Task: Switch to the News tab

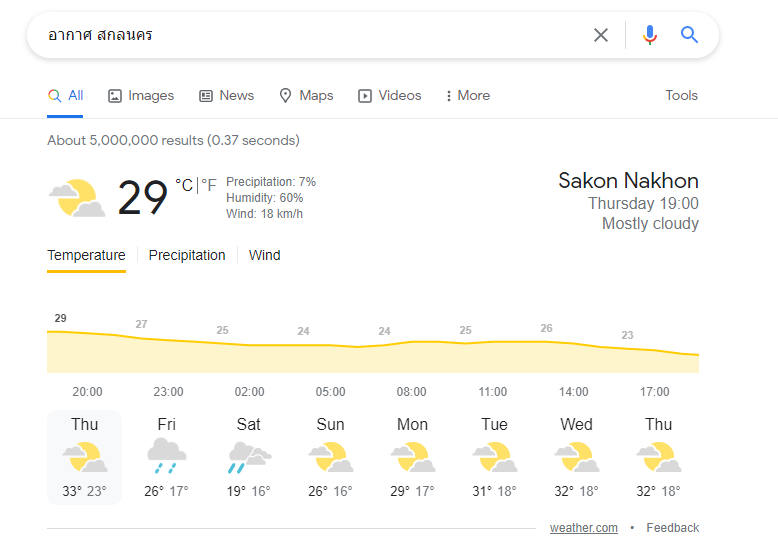Action: coord(226,95)
